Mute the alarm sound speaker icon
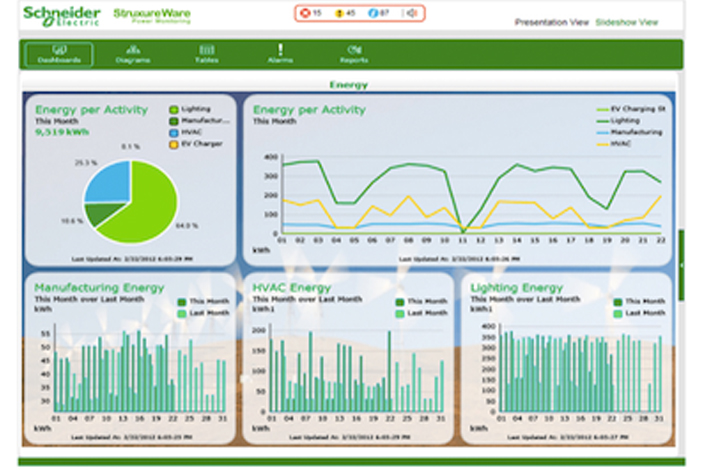 [408, 13]
